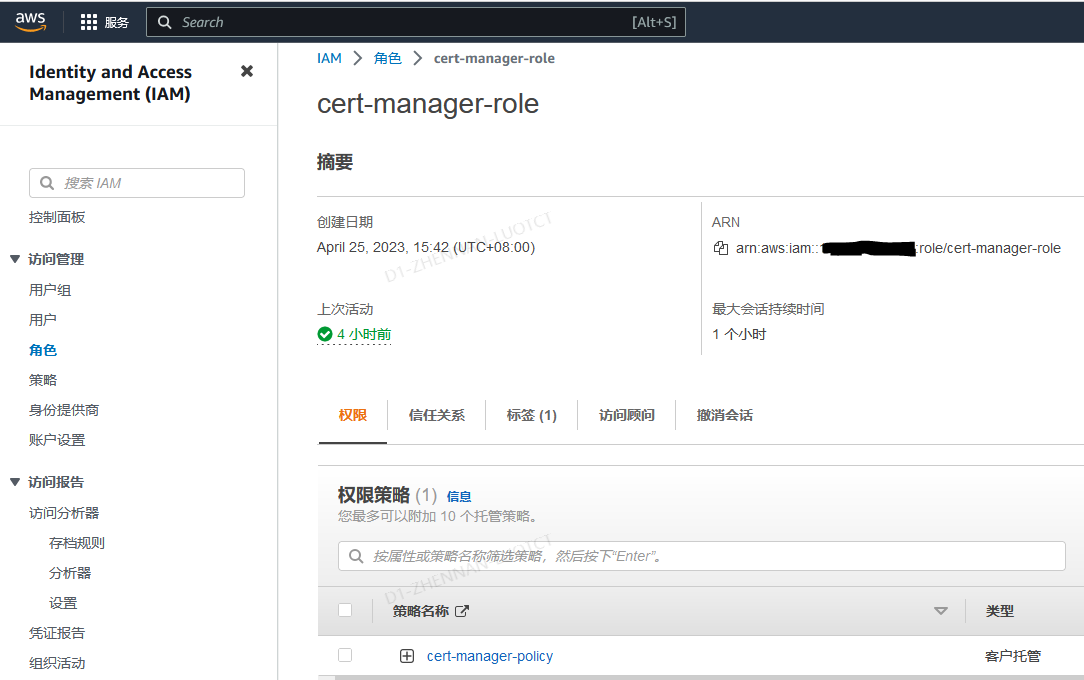
Task: Expand the cert-manager-policy details with the plus icon
Action: click(407, 655)
